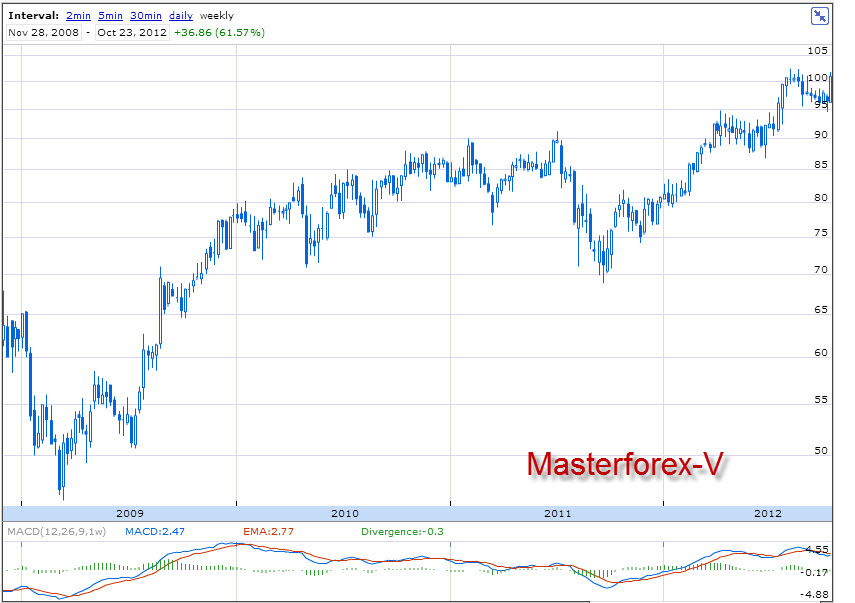The image size is (855, 603).
Task: Click the 90 price axis label
Action: [821, 135]
